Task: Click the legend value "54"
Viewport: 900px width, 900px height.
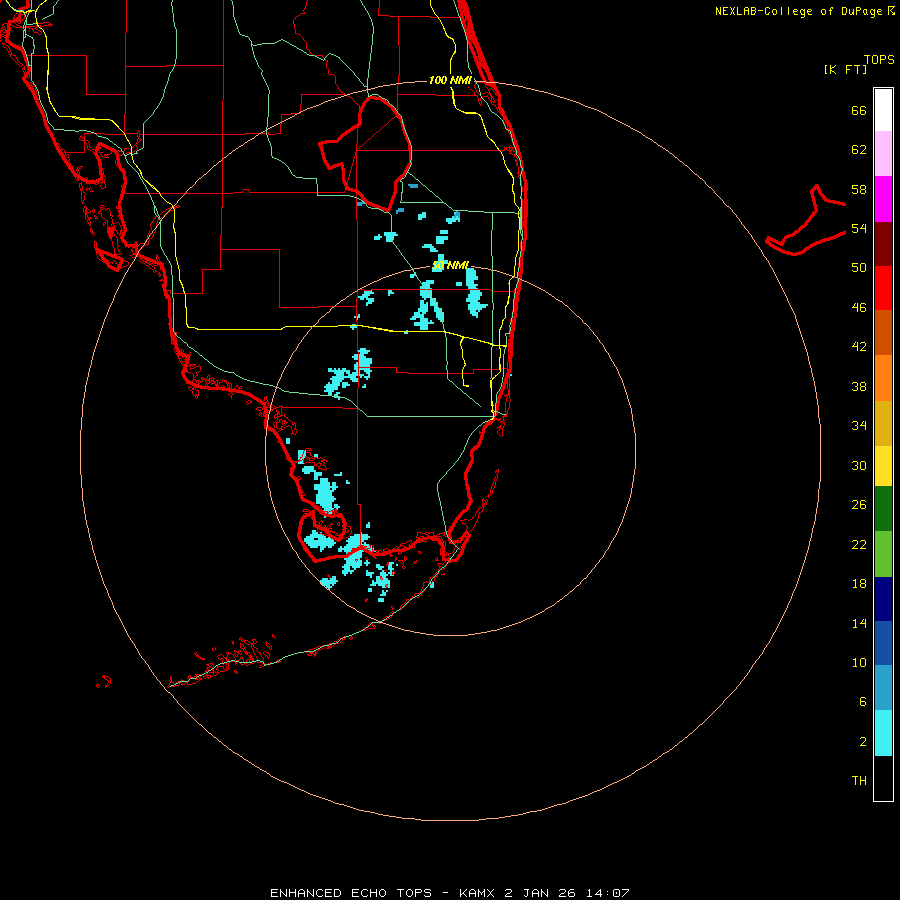Action: (859, 228)
